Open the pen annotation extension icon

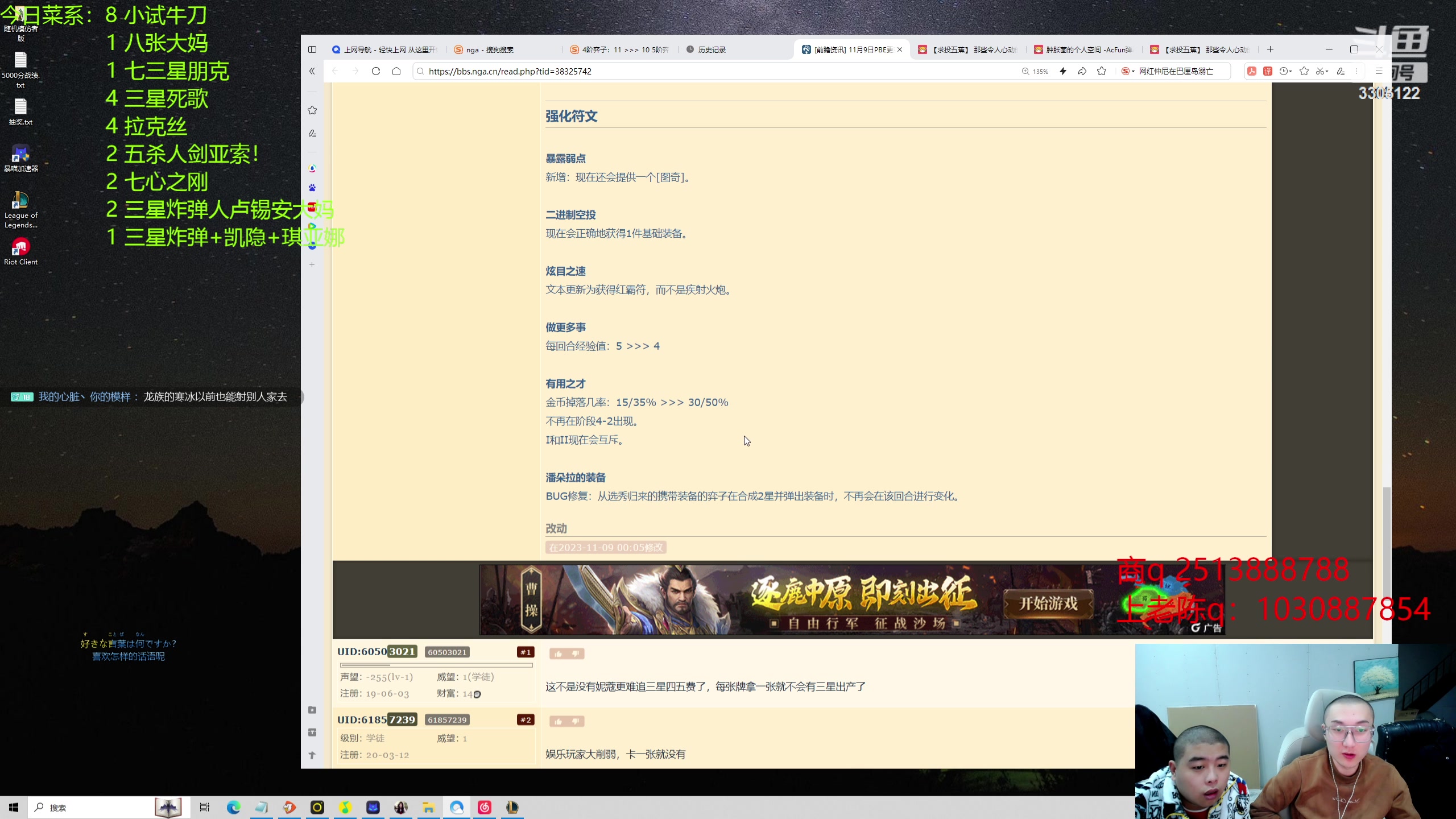pyautogui.click(x=1341, y=71)
